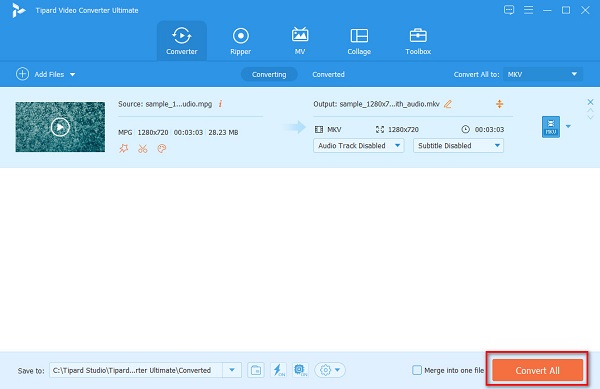The image size is (600, 389).
Task: Click the pencil rename output icon
Action: tap(448, 104)
